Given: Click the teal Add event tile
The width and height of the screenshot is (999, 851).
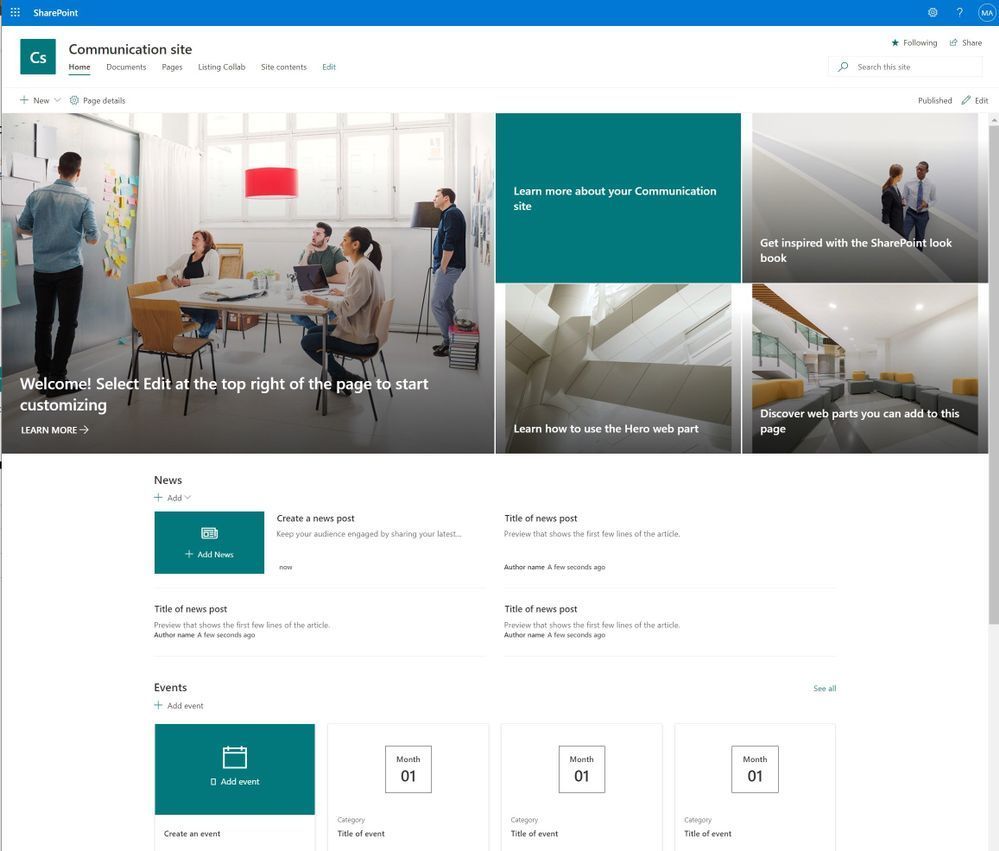Looking at the screenshot, I should [234, 769].
